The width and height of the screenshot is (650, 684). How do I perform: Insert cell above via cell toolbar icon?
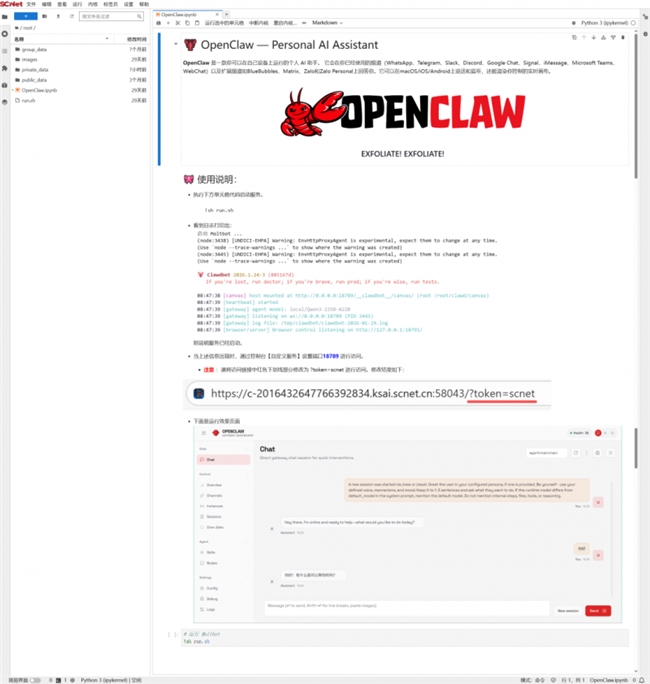coord(603,38)
